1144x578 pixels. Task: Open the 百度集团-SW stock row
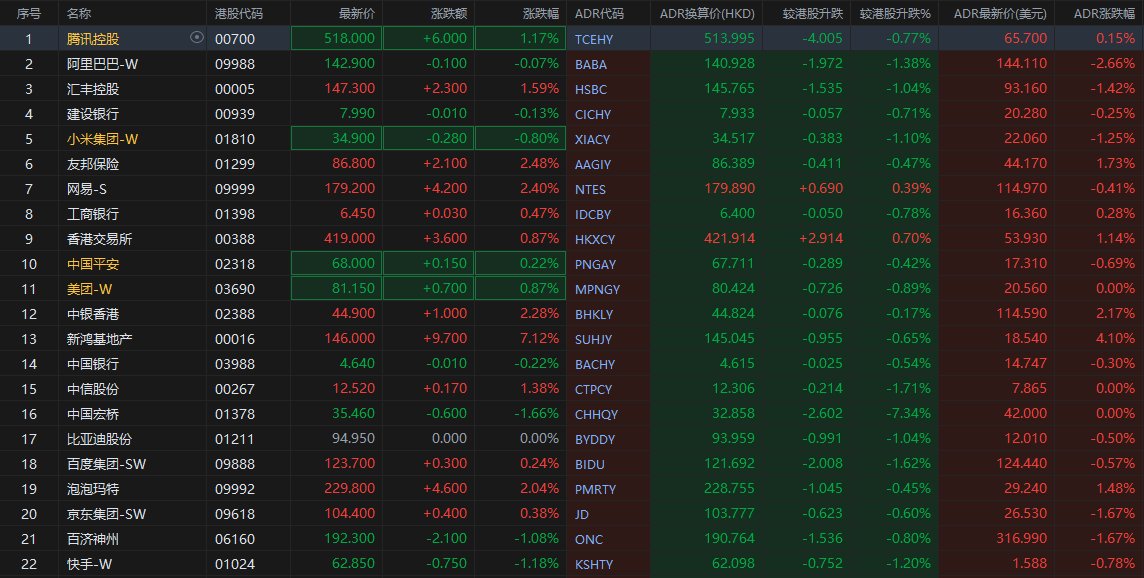coord(572,463)
